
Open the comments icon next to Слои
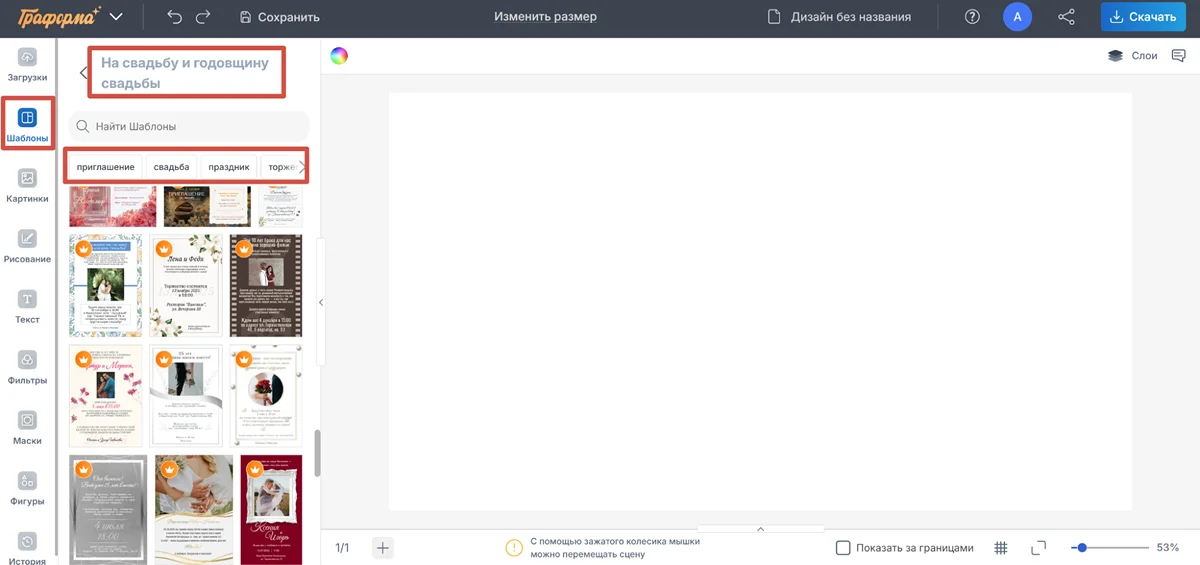click(x=1178, y=56)
